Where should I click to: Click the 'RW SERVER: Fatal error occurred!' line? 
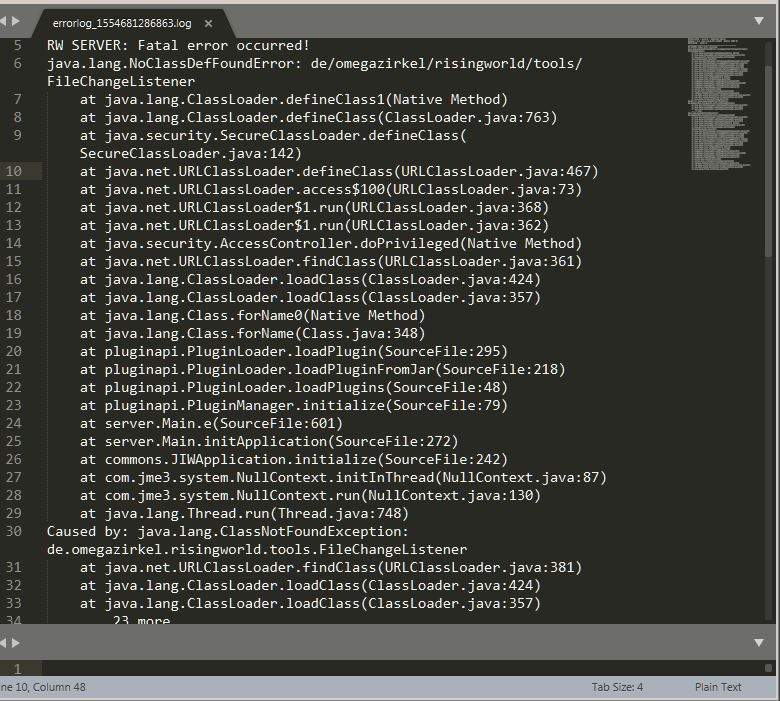(178, 46)
